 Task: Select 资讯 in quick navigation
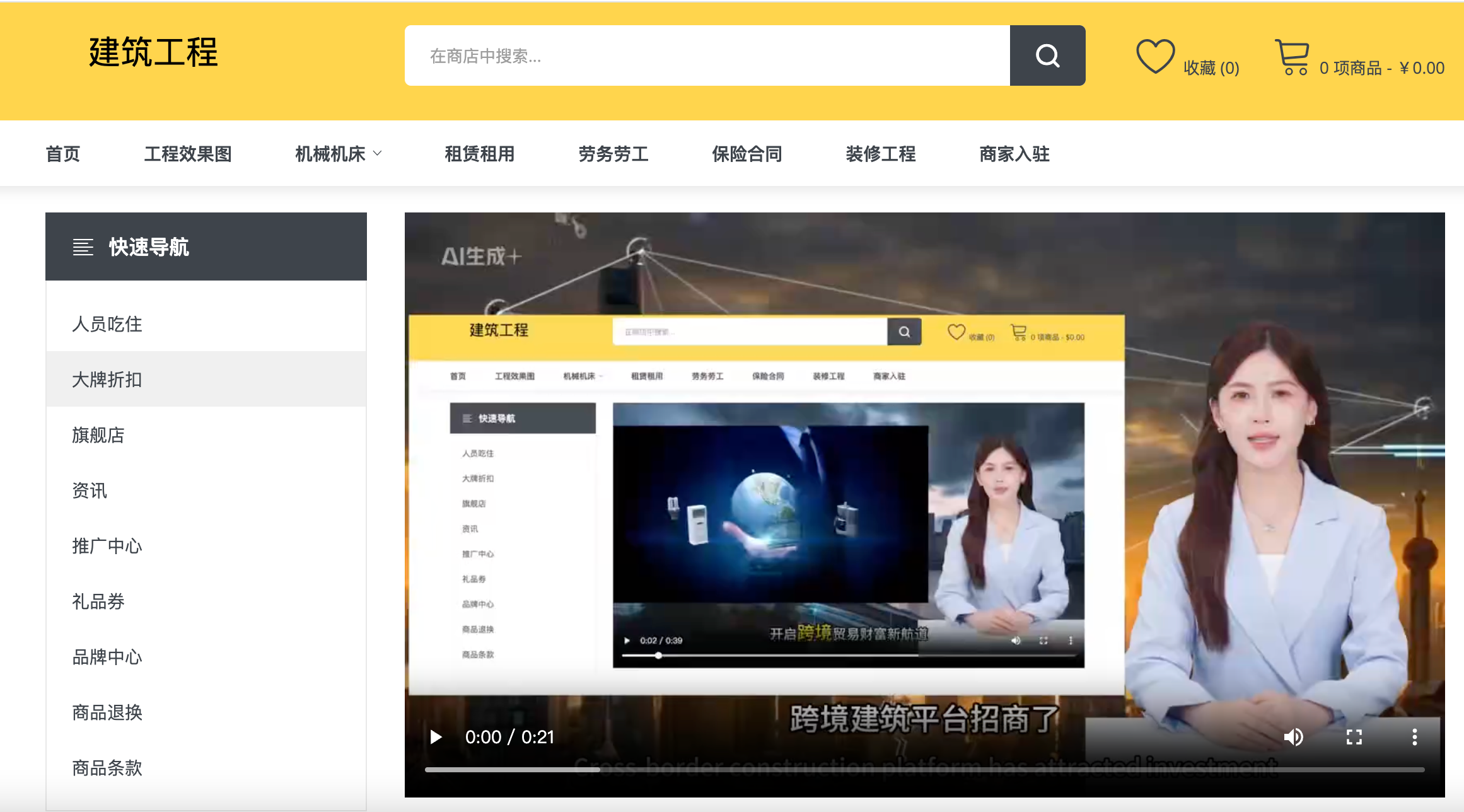[x=206, y=490]
